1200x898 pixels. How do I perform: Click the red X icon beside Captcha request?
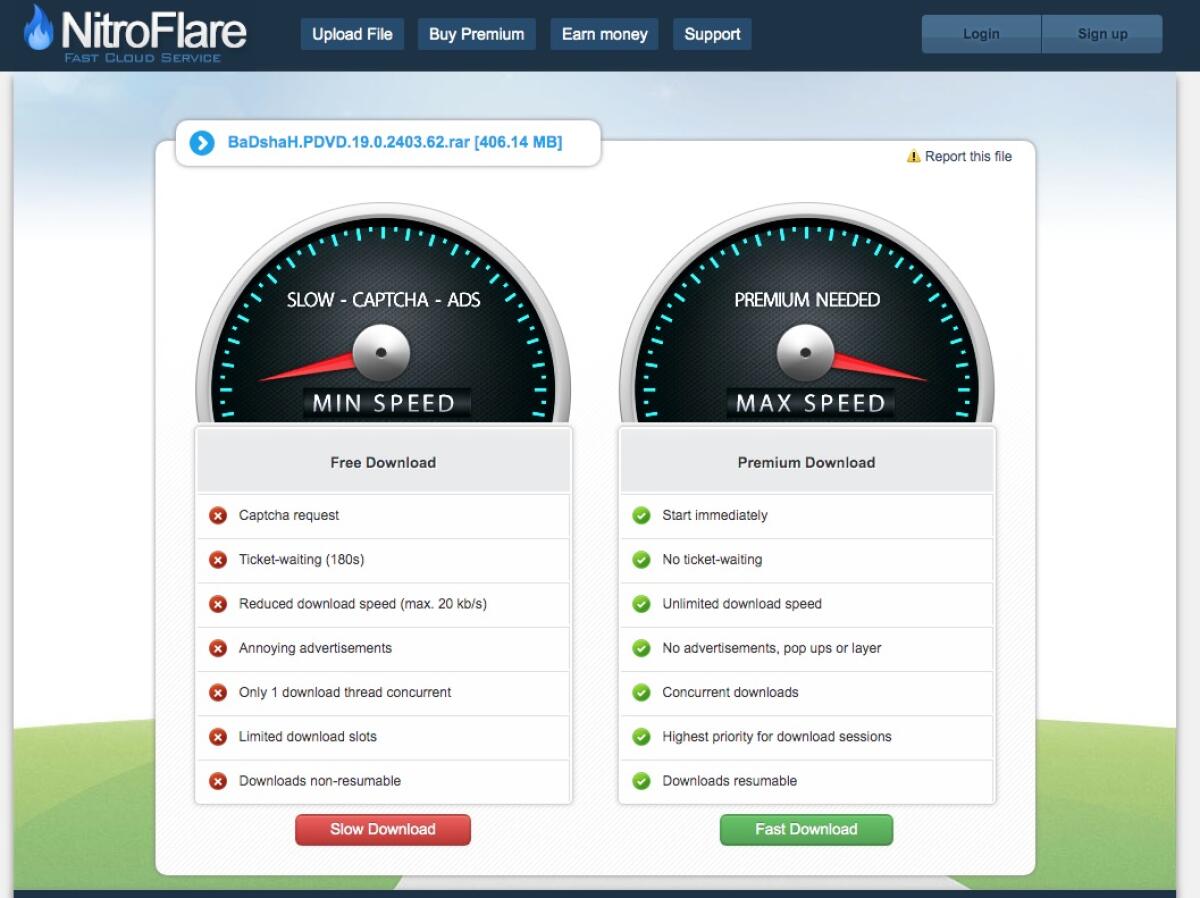(x=217, y=516)
